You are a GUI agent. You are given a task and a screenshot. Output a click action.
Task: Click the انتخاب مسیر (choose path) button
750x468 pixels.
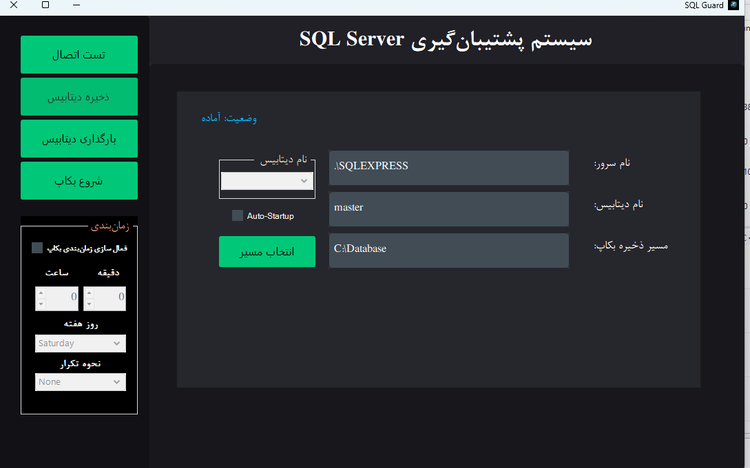click(267, 252)
